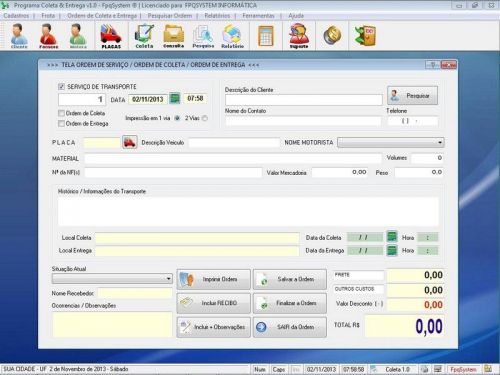Click the Pesquisar client button
Image resolution: width=500 pixels, height=375 pixels.
click(413, 96)
